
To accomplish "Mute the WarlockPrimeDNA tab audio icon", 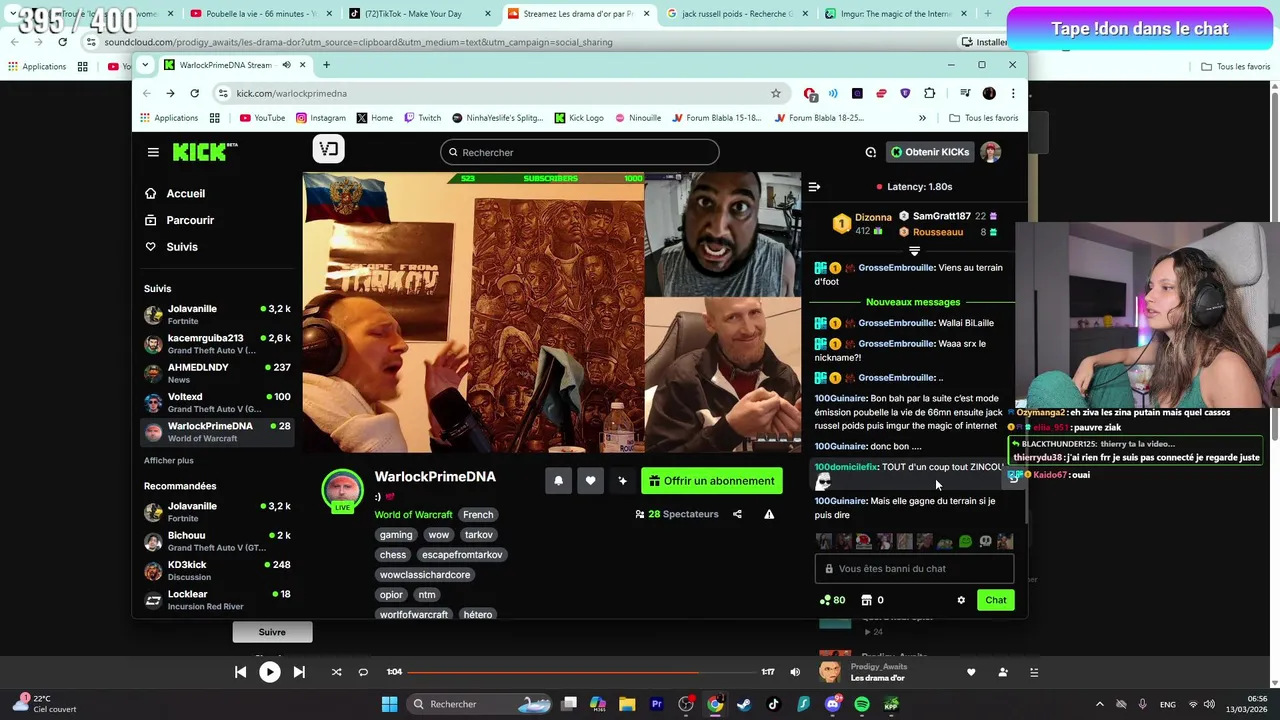I will coord(286,65).
